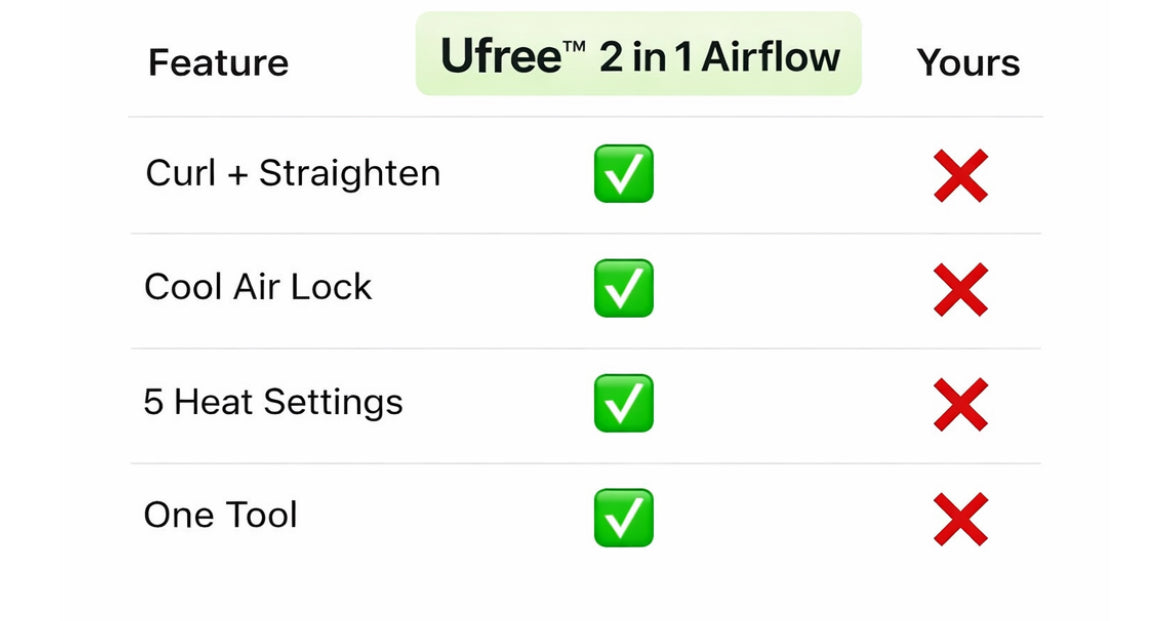
Task: Click the green checkmark for 5 Heat Settings
Action: click(x=623, y=403)
